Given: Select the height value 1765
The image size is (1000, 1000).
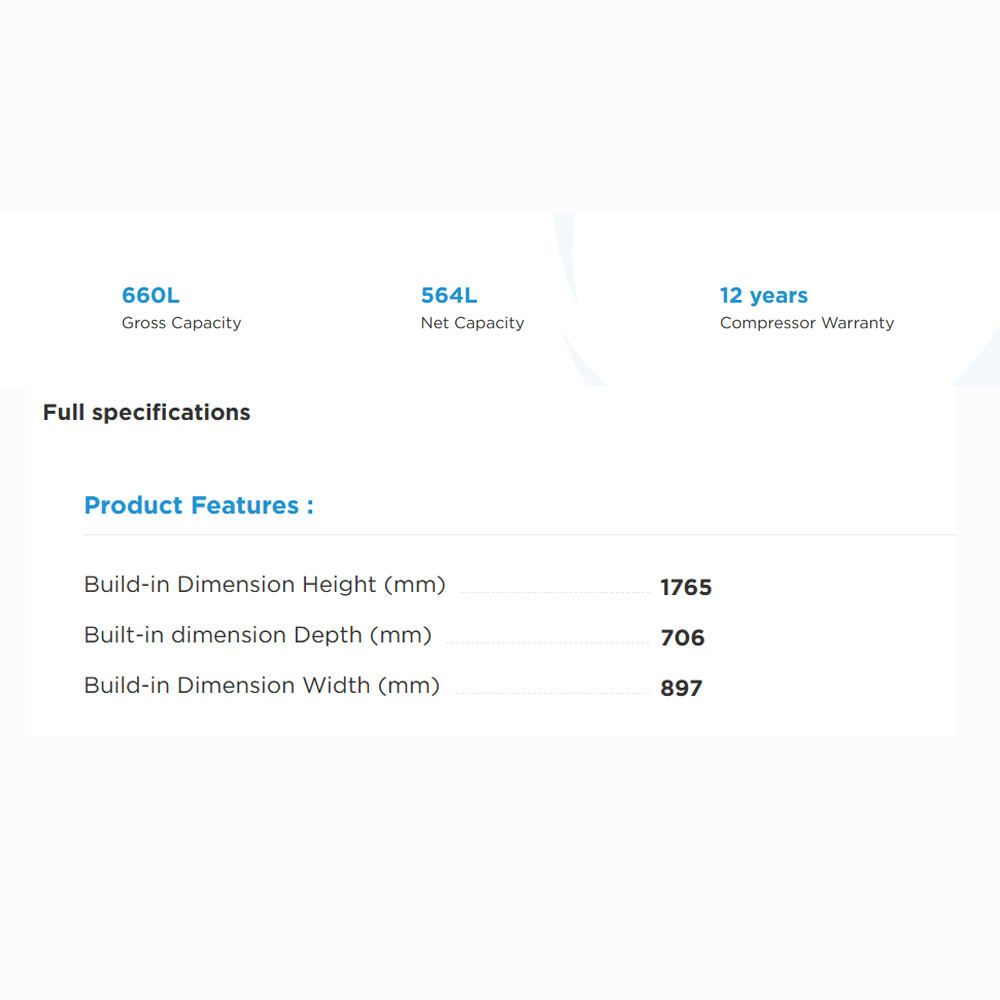Looking at the screenshot, I should pyautogui.click(x=686, y=588).
